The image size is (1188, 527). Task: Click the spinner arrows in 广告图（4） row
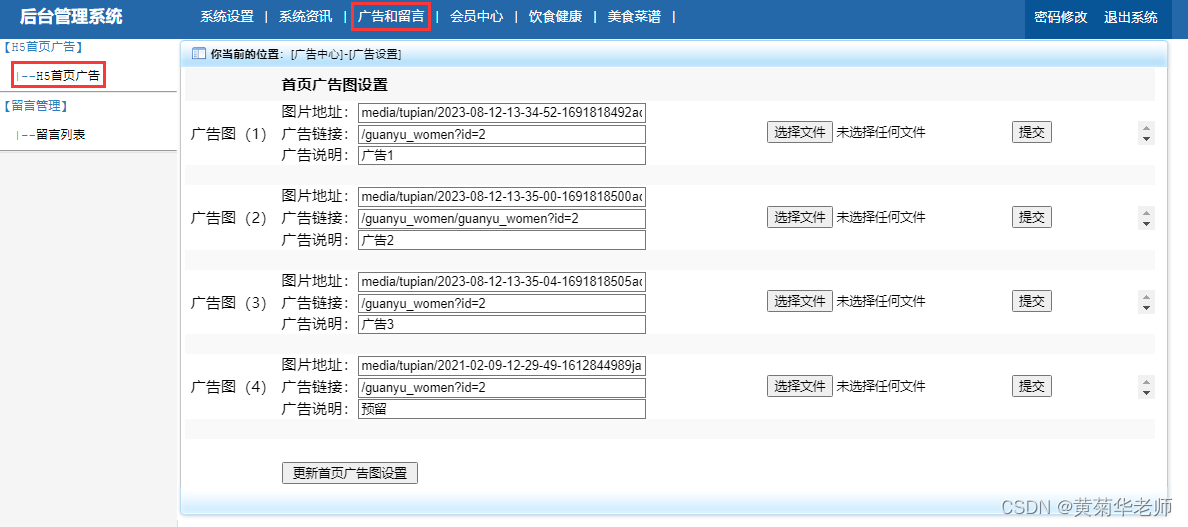point(1146,387)
